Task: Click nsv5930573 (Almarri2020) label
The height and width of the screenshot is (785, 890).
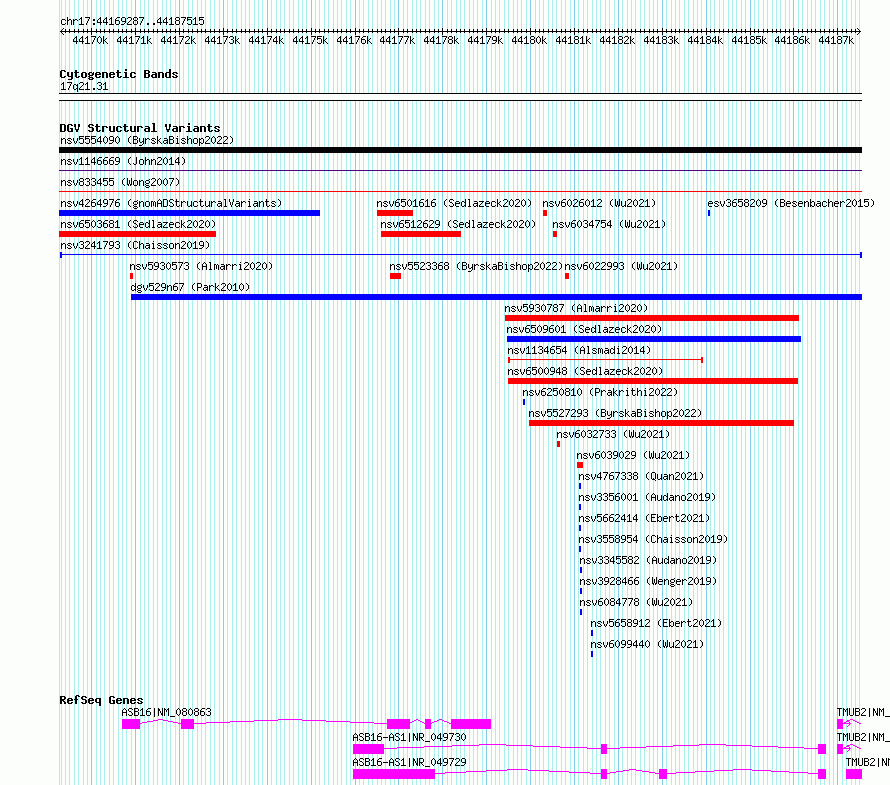Action: (x=201, y=266)
